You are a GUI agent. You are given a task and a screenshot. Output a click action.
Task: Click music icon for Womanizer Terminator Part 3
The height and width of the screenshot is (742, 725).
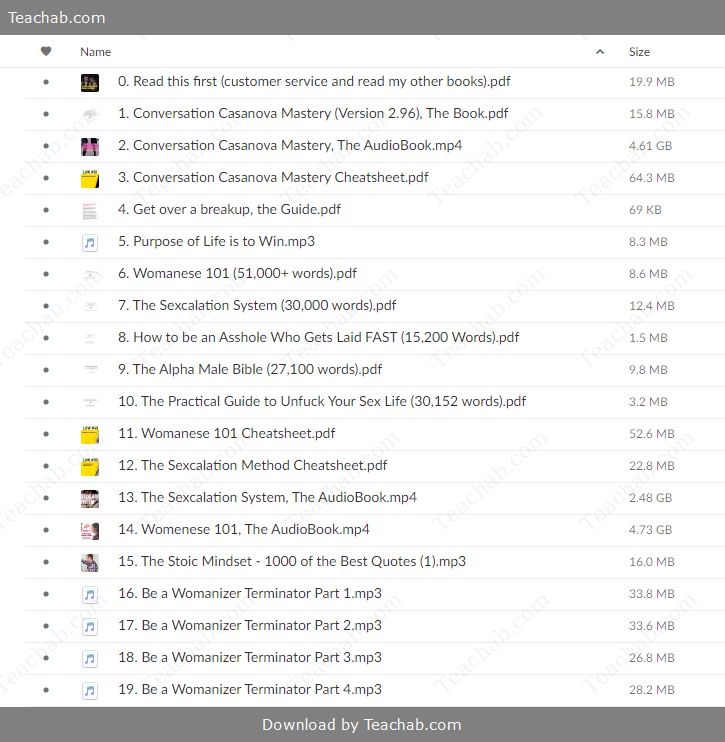(x=90, y=658)
